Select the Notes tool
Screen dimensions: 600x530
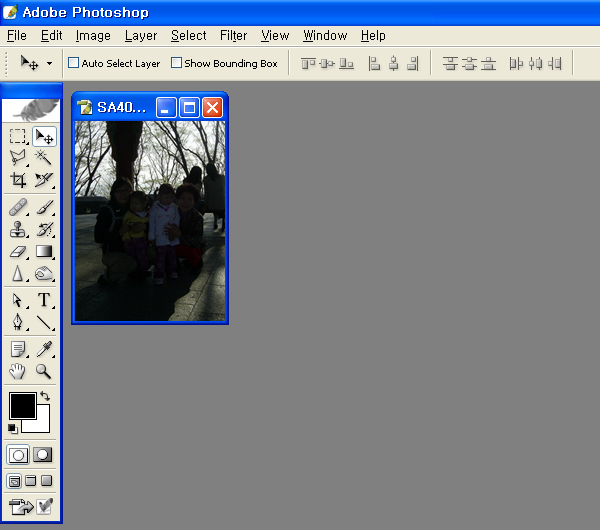point(18,349)
